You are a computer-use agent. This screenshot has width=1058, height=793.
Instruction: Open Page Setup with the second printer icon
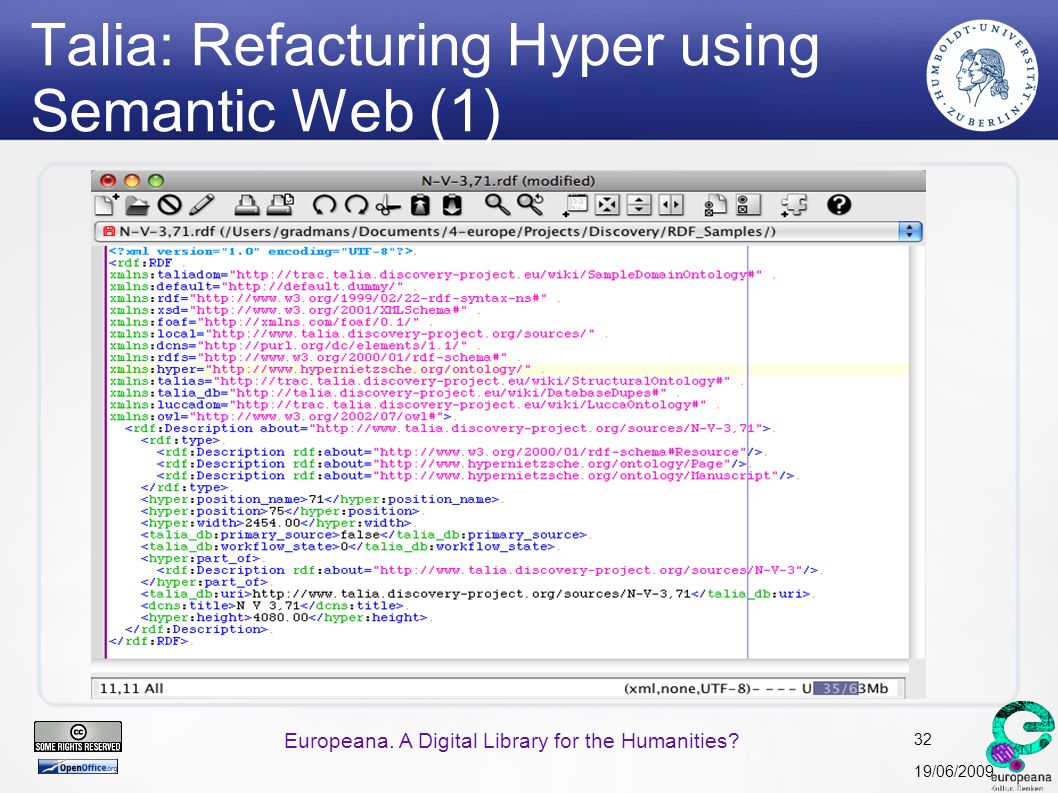(281, 204)
